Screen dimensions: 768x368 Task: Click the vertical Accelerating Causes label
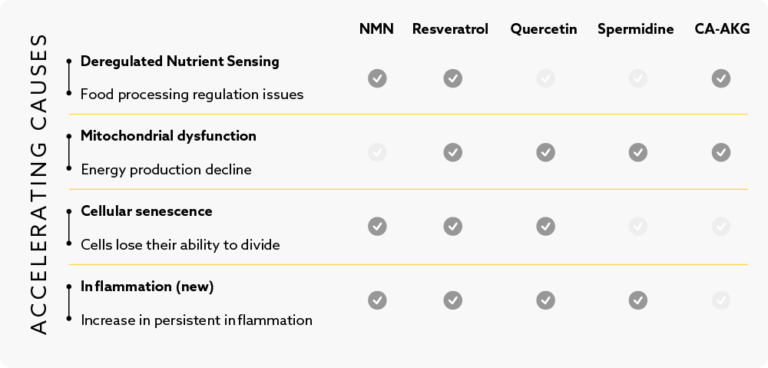tap(39, 184)
